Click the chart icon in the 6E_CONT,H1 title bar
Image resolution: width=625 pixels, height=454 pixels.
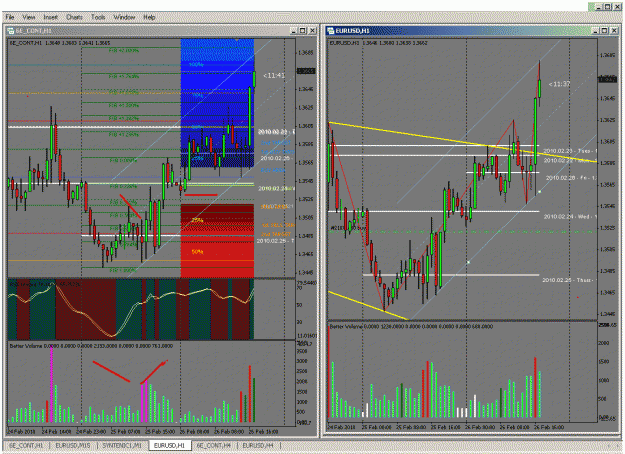11,31
